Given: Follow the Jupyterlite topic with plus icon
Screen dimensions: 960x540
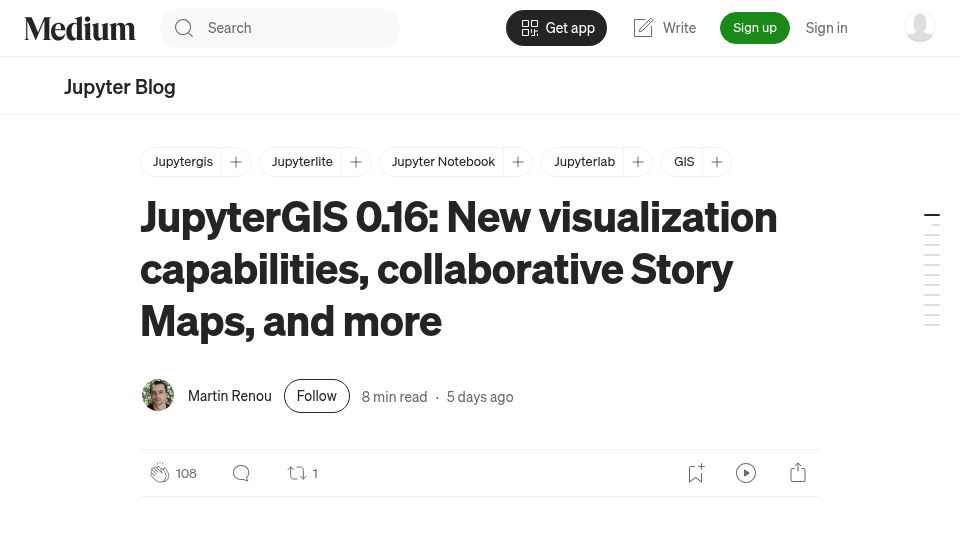Looking at the screenshot, I should coord(356,162).
